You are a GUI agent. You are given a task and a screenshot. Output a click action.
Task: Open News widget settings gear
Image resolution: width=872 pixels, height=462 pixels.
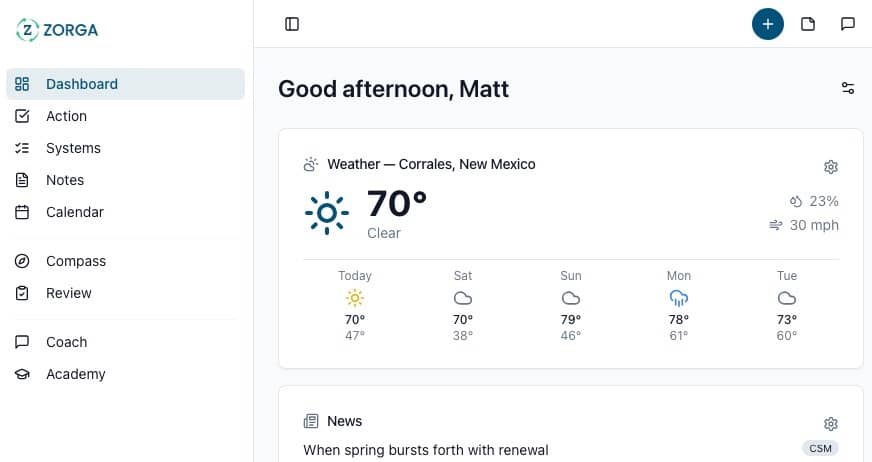830,424
